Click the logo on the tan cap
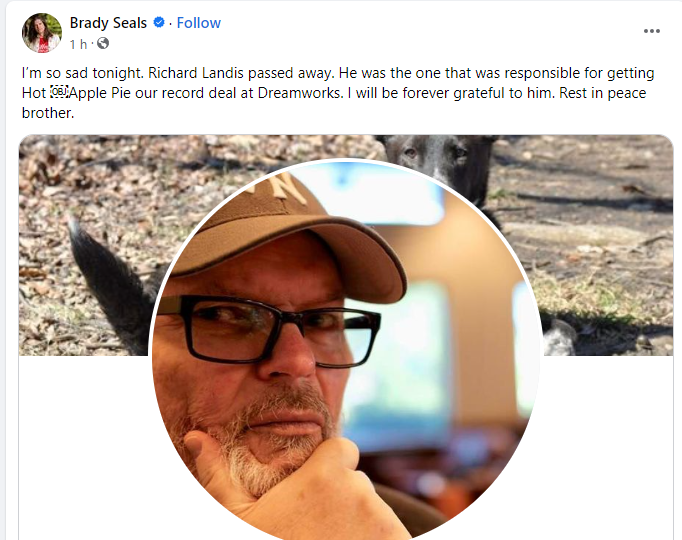 (285, 187)
